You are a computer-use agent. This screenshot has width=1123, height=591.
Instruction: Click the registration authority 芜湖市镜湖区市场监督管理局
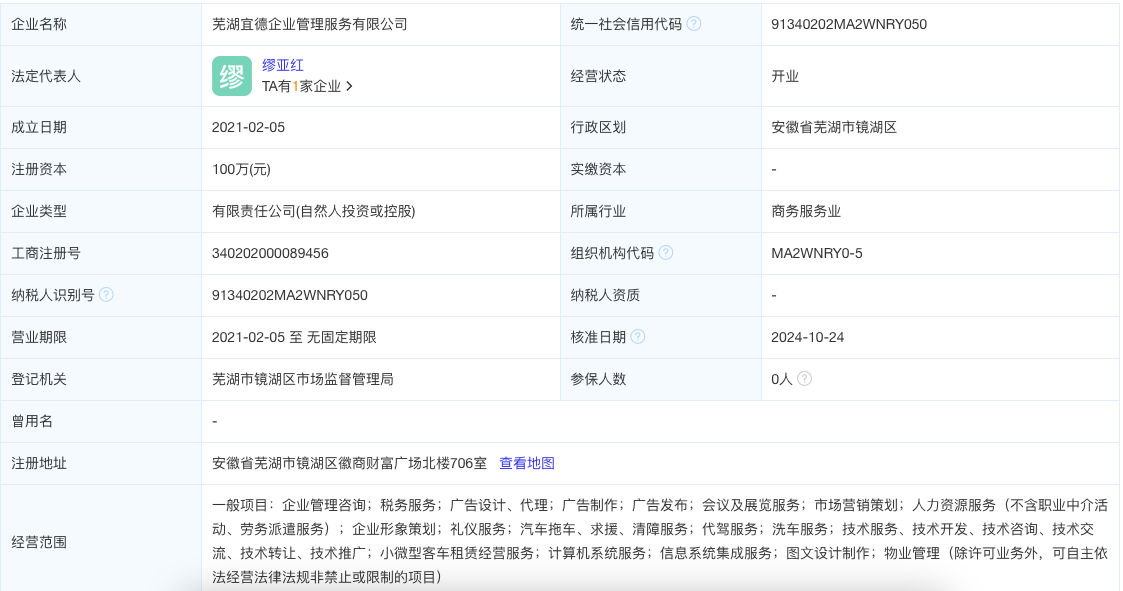pyautogui.click(x=303, y=379)
